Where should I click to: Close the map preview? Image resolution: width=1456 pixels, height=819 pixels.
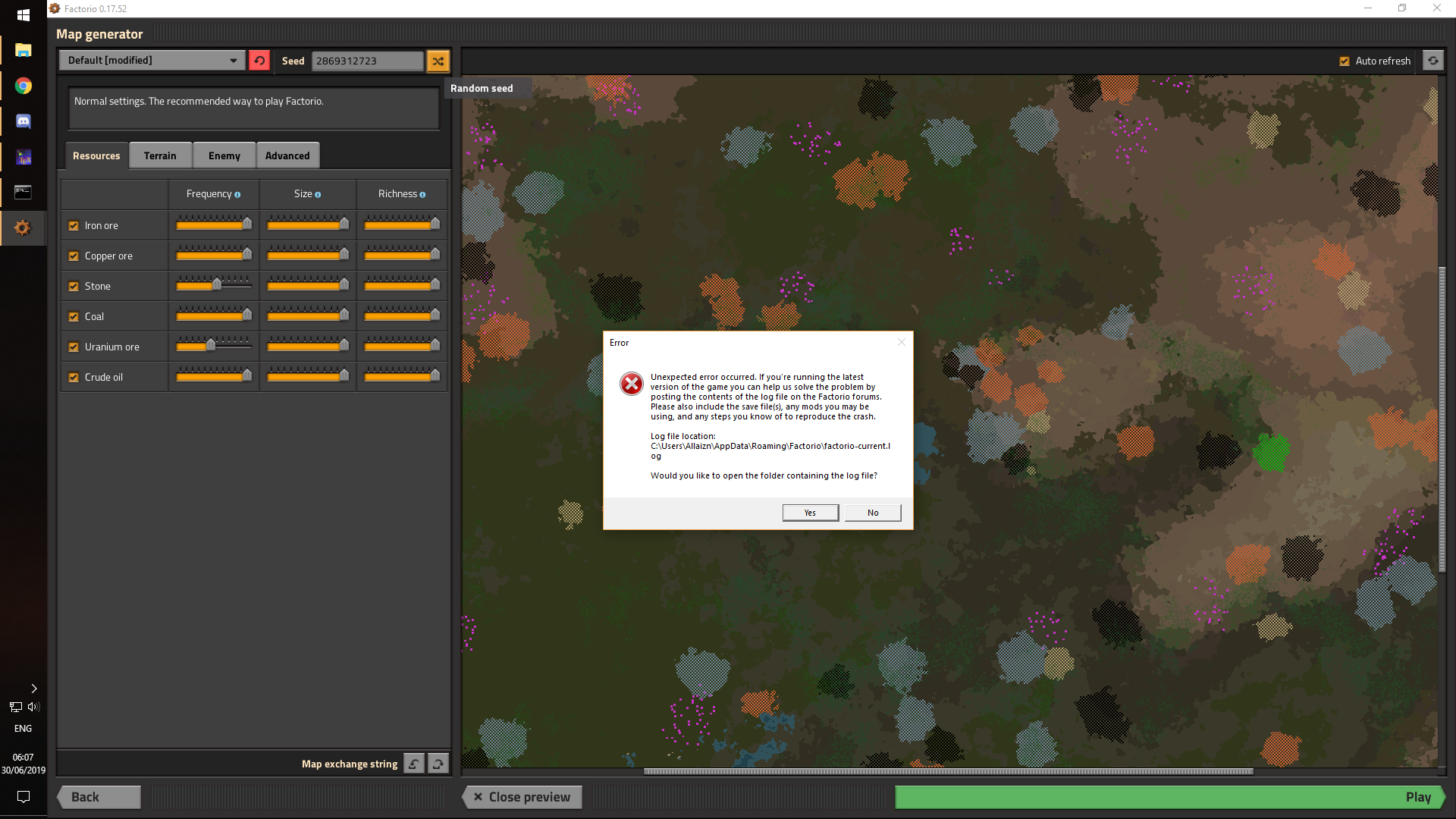(x=522, y=797)
